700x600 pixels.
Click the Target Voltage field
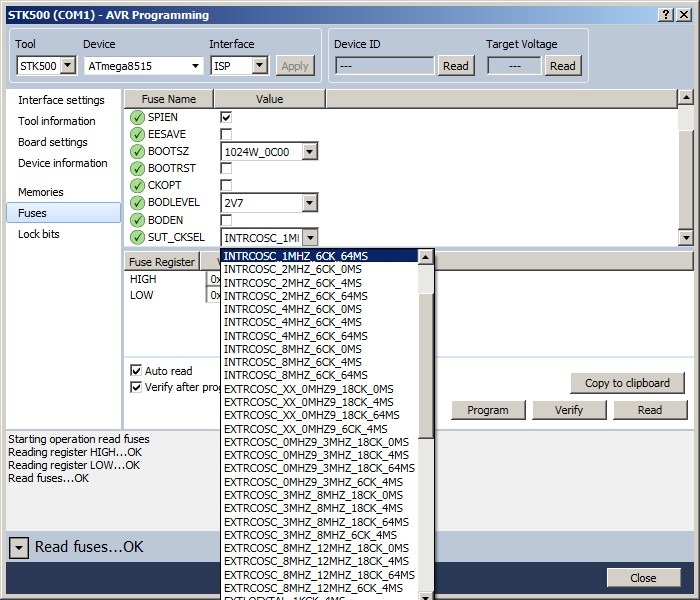pyautogui.click(x=514, y=66)
